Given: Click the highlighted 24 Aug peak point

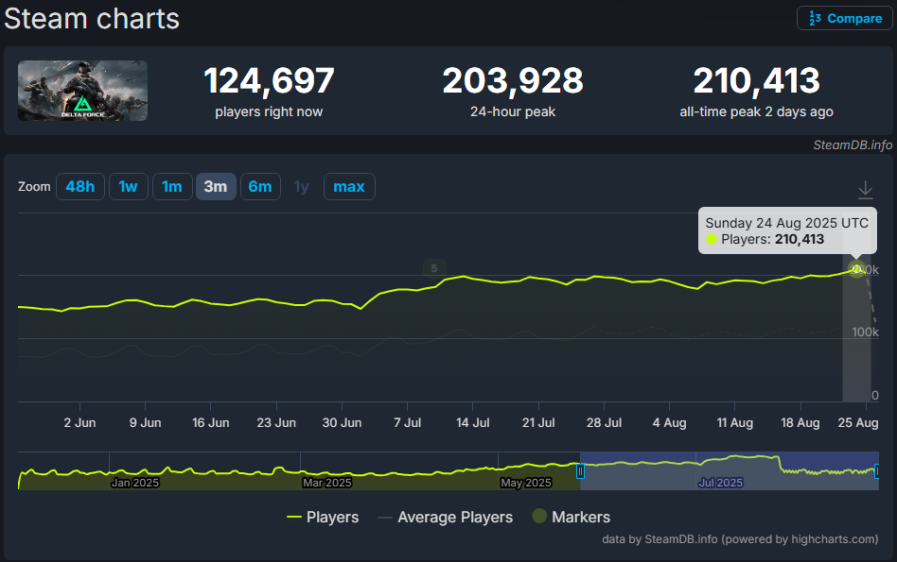Looking at the screenshot, I should tap(856, 269).
